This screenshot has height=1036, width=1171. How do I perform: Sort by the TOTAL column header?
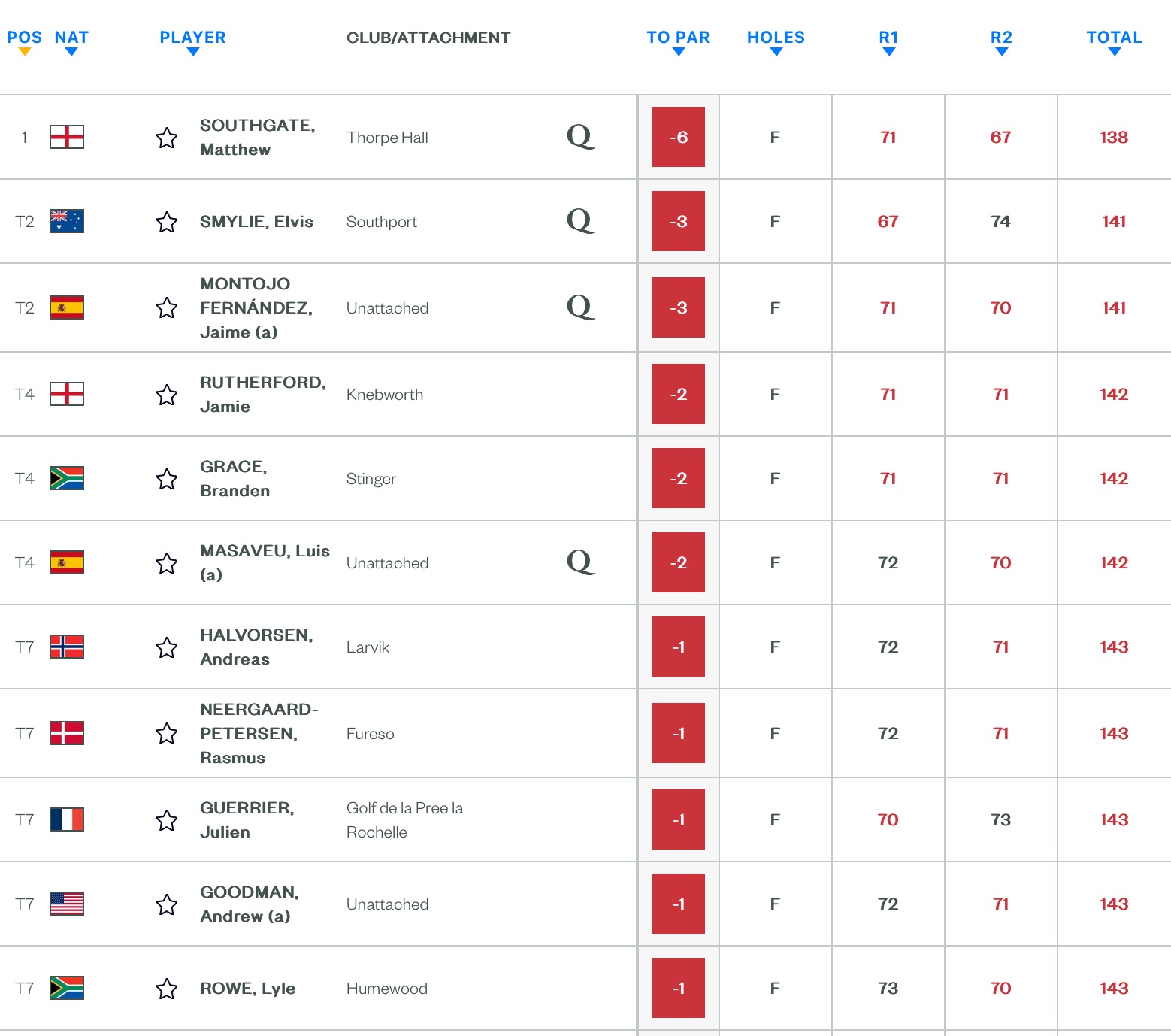tap(1114, 39)
